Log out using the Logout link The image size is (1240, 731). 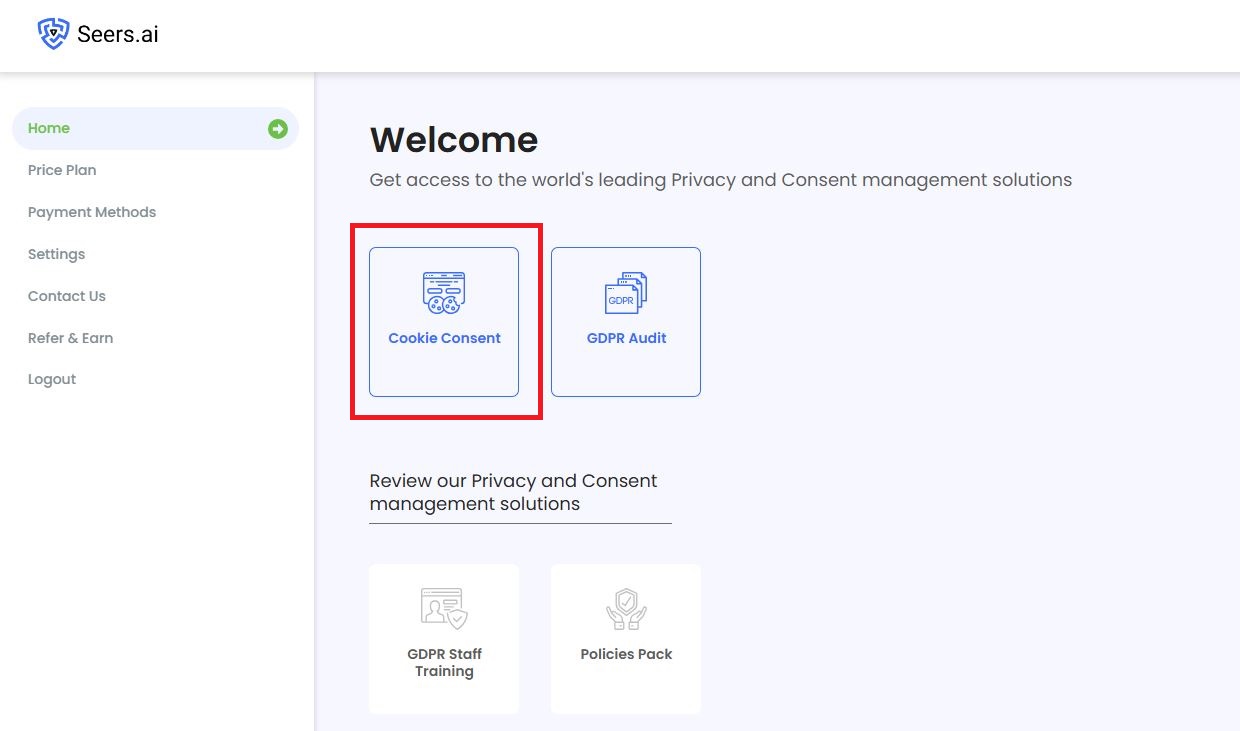(52, 379)
